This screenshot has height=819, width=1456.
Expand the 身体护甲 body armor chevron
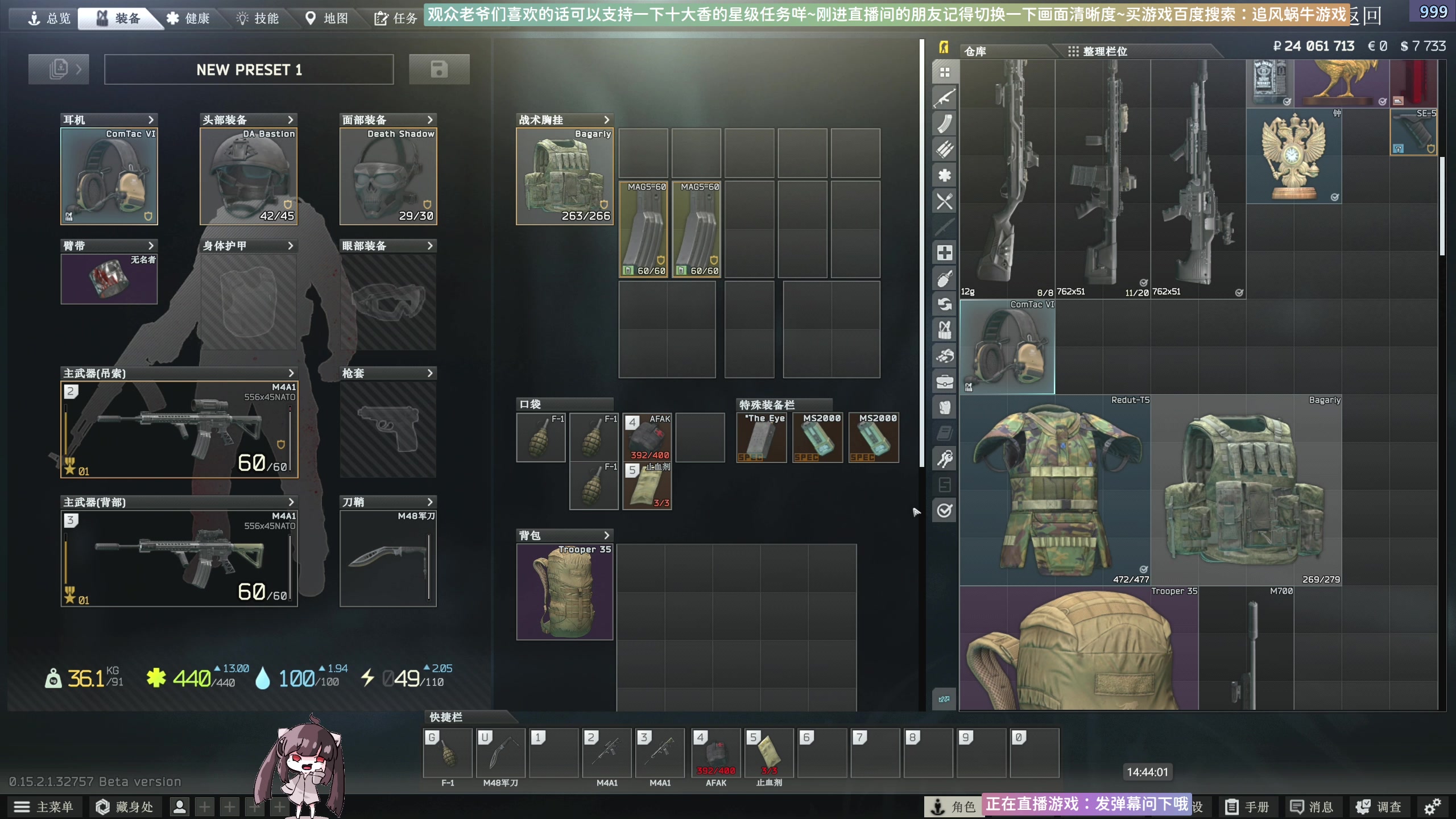click(x=291, y=246)
